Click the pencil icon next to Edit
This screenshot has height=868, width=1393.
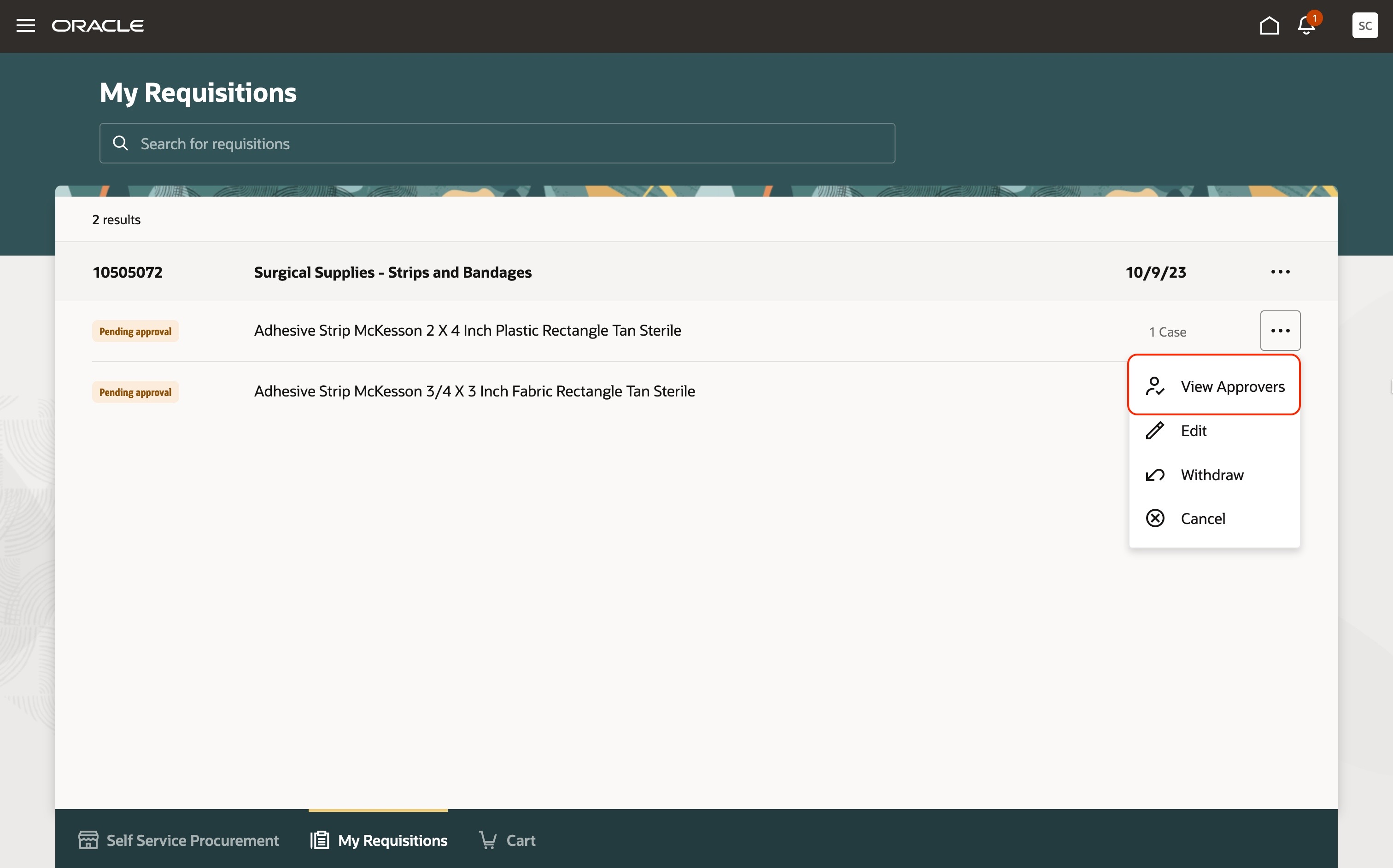point(1155,431)
